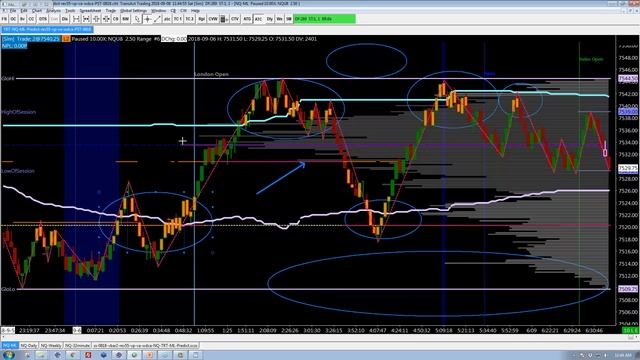
Task: Click the Rpl replay toolbar button
Action: [202, 19]
